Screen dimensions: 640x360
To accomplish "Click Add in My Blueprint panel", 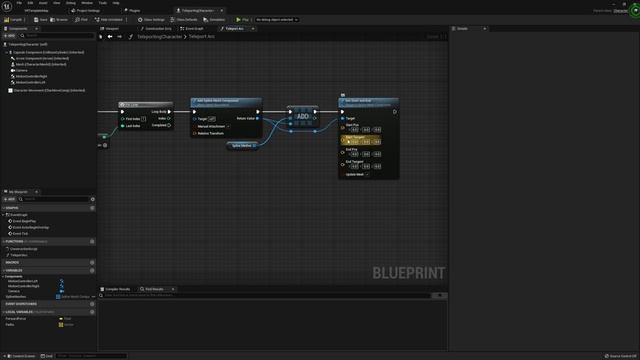I will 9,199.
